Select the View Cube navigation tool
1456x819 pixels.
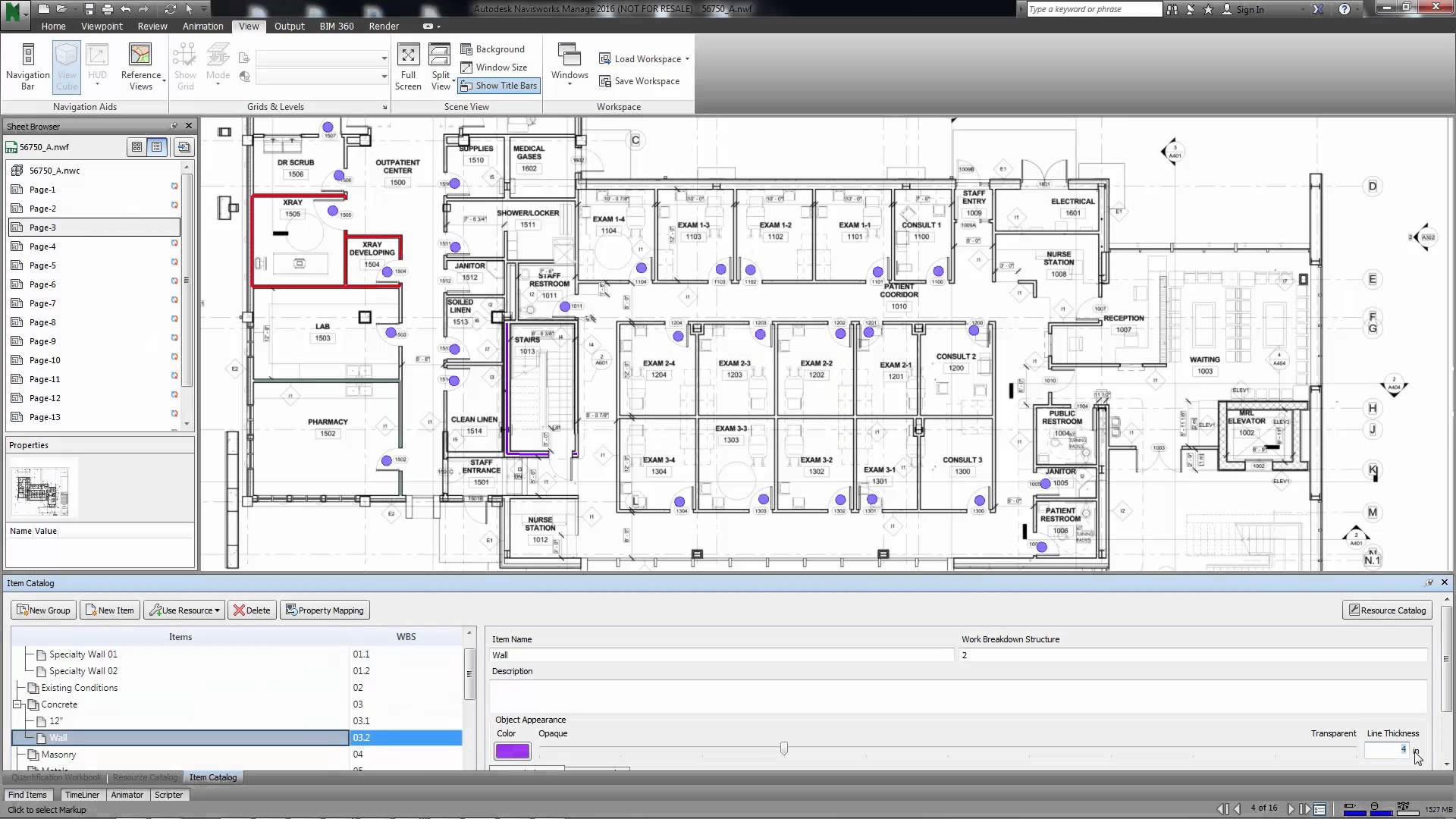(x=66, y=67)
